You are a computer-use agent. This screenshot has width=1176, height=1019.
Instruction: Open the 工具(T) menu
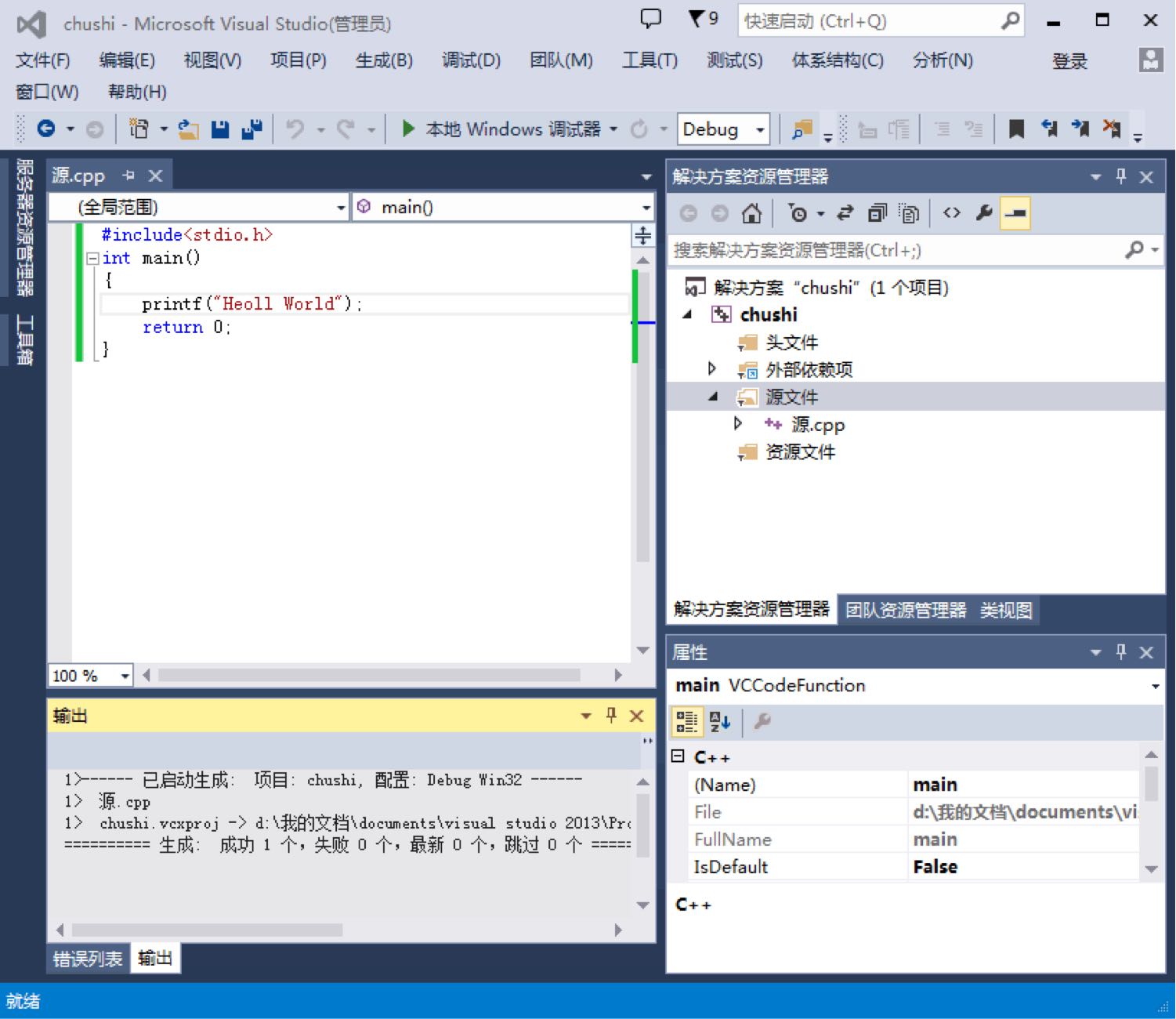point(650,60)
